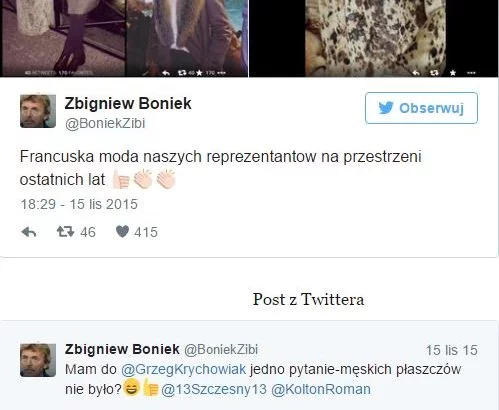Open the 15 lis 15 date link

click(452, 350)
